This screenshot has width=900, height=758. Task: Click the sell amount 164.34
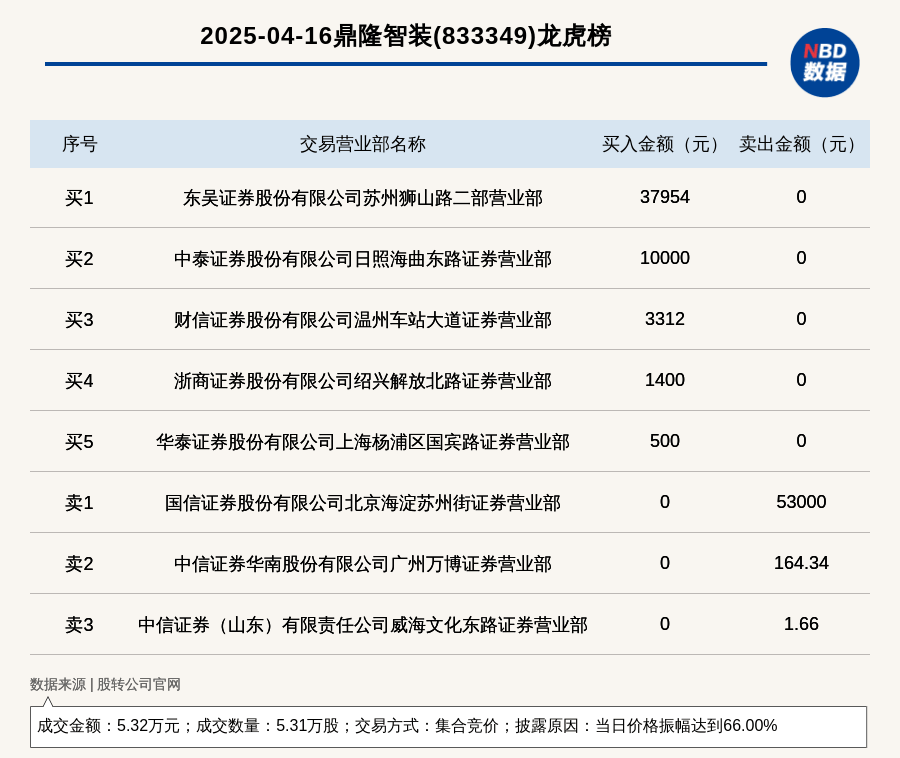point(800,563)
